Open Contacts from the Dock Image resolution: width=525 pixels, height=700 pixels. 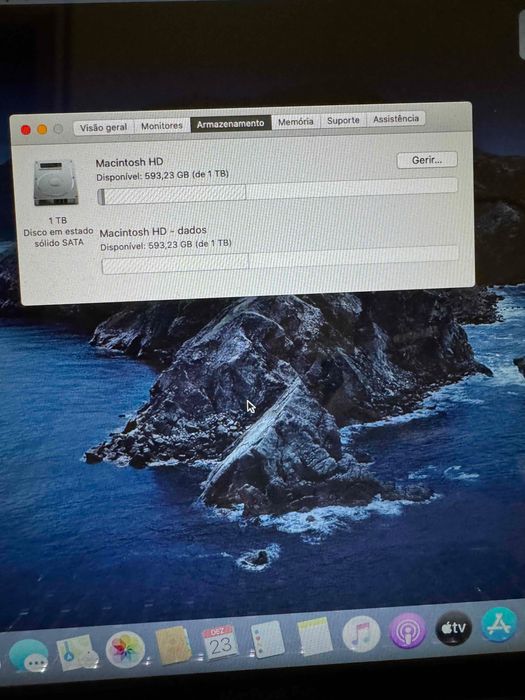tap(173, 646)
